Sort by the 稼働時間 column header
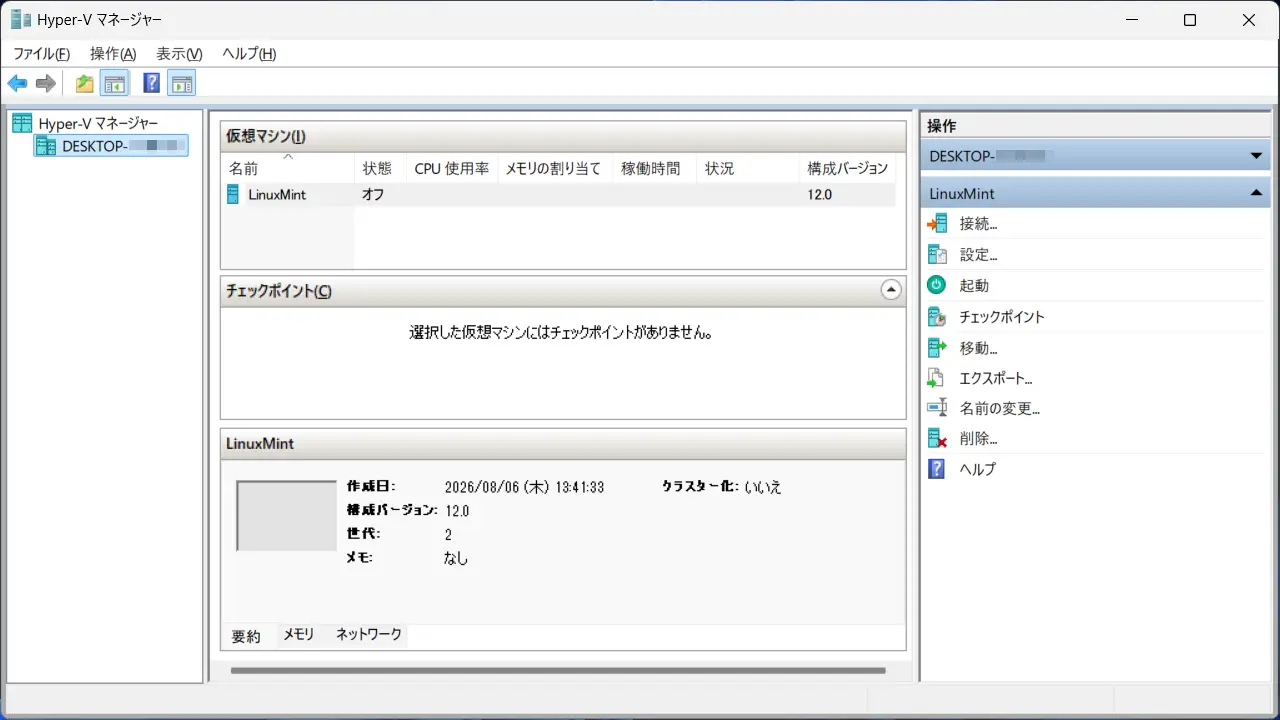The width and height of the screenshot is (1280, 720). (654, 168)
